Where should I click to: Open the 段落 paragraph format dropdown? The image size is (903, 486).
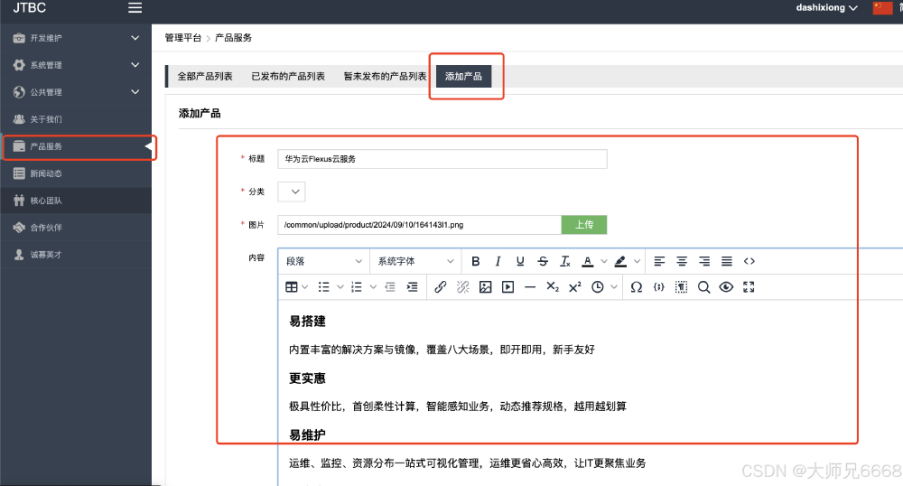(324, 261)
